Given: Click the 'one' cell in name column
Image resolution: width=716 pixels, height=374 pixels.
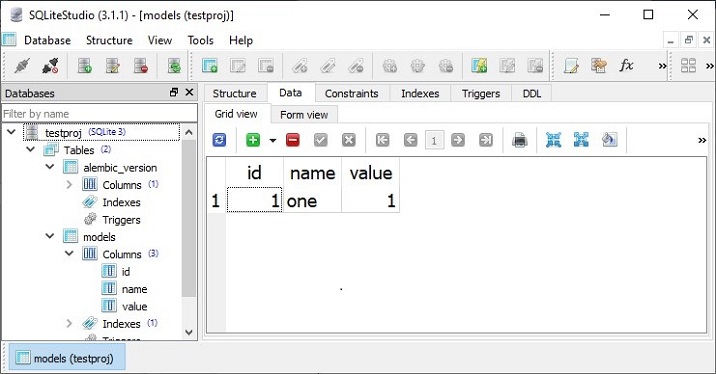Looking at the screenshot, I should (x=312, y=201).
